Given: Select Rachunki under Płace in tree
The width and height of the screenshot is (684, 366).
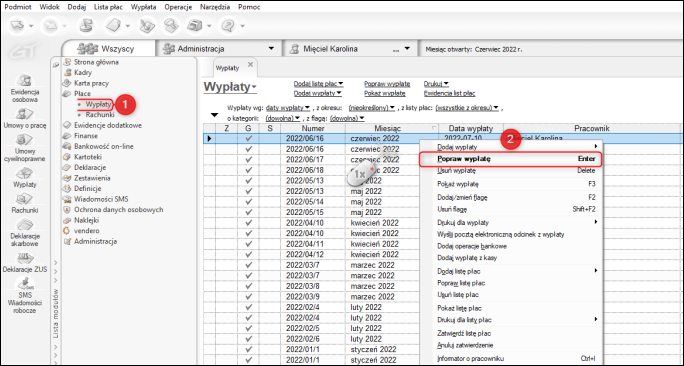Looking at the screenshot, I should pyautogui.click(x=100, y=115).
